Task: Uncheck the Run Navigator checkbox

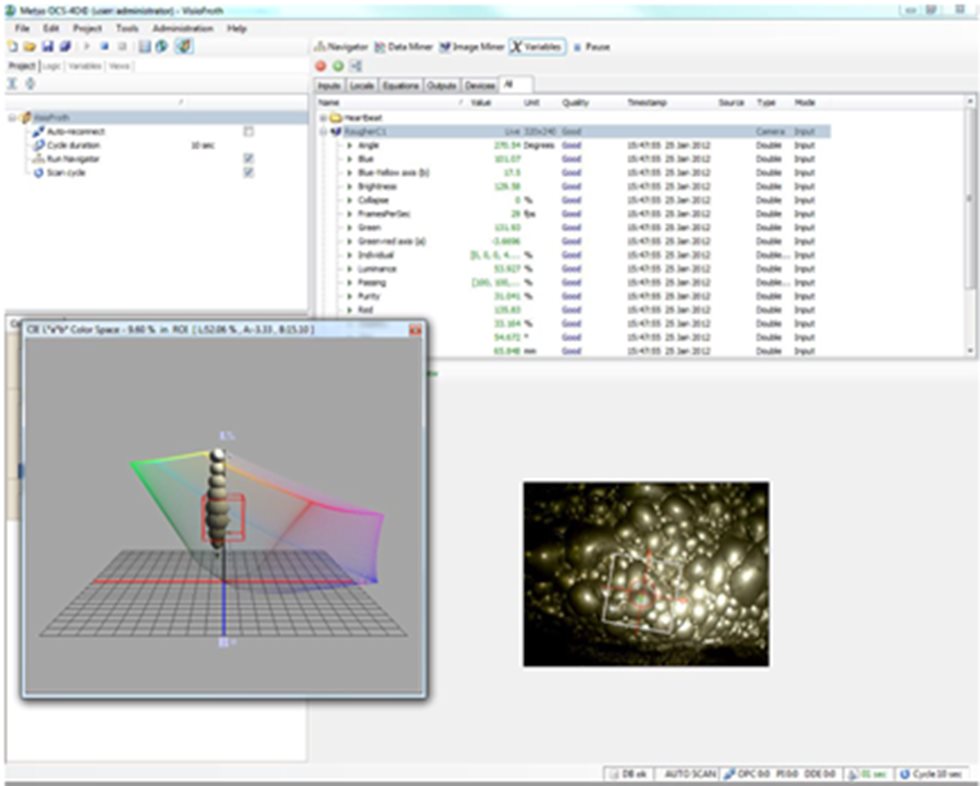Action: tap(249, 158)
